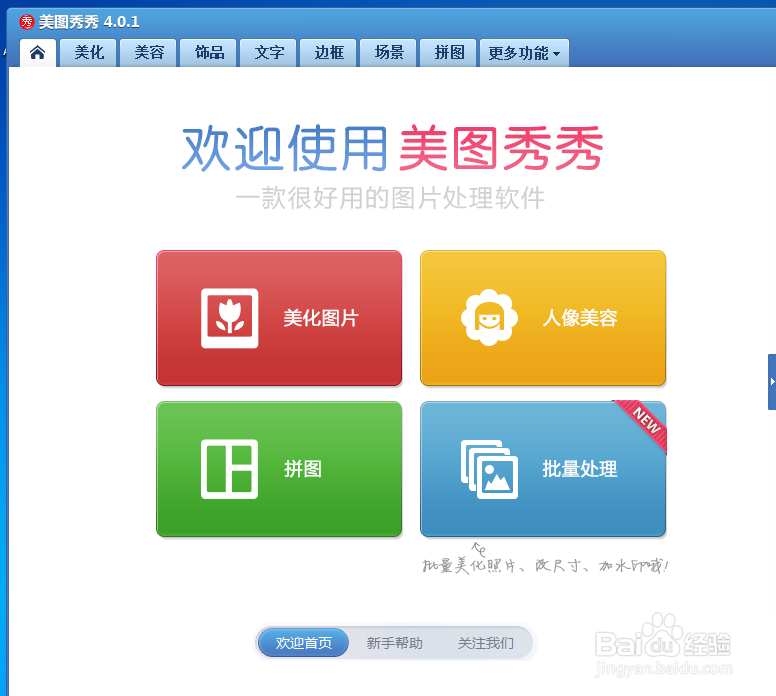Screen dimensions: 776x696
Task: Expand the 更多功能 dropdown
Action: [524, 52]
